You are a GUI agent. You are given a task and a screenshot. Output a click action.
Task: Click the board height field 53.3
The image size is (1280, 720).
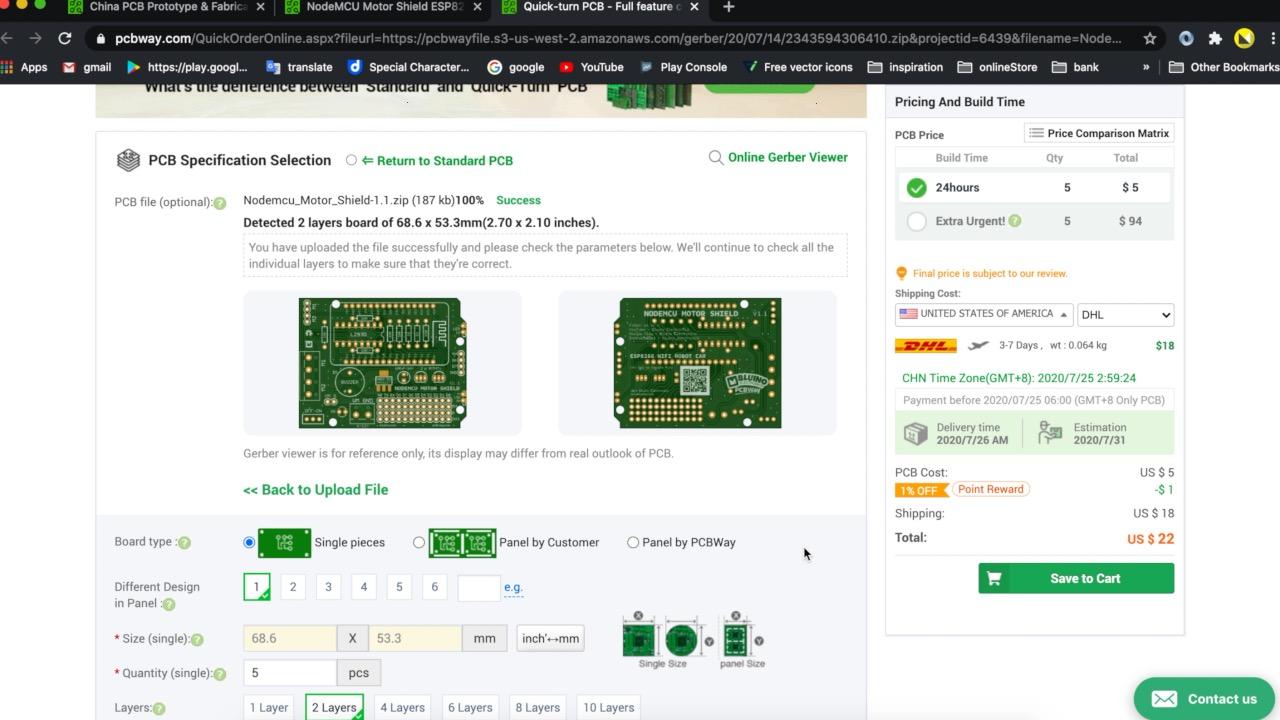point(415,638)
